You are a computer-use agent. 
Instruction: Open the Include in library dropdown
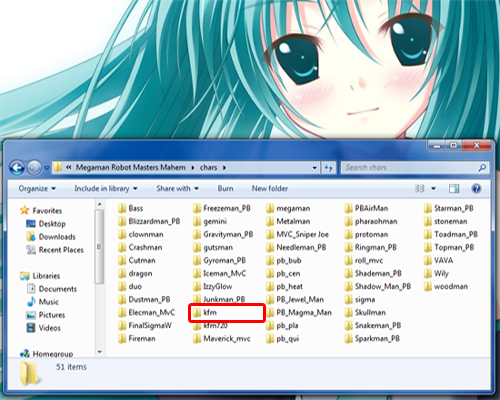106,189
